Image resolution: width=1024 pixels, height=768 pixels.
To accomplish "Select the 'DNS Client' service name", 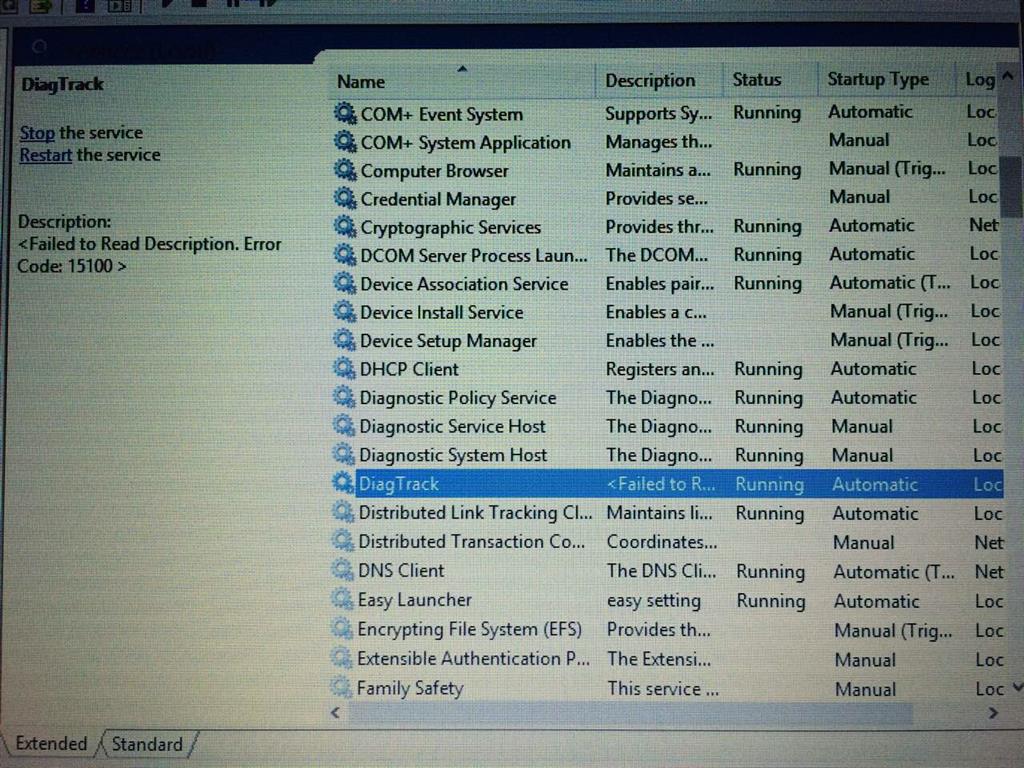I will click(401, 571).
